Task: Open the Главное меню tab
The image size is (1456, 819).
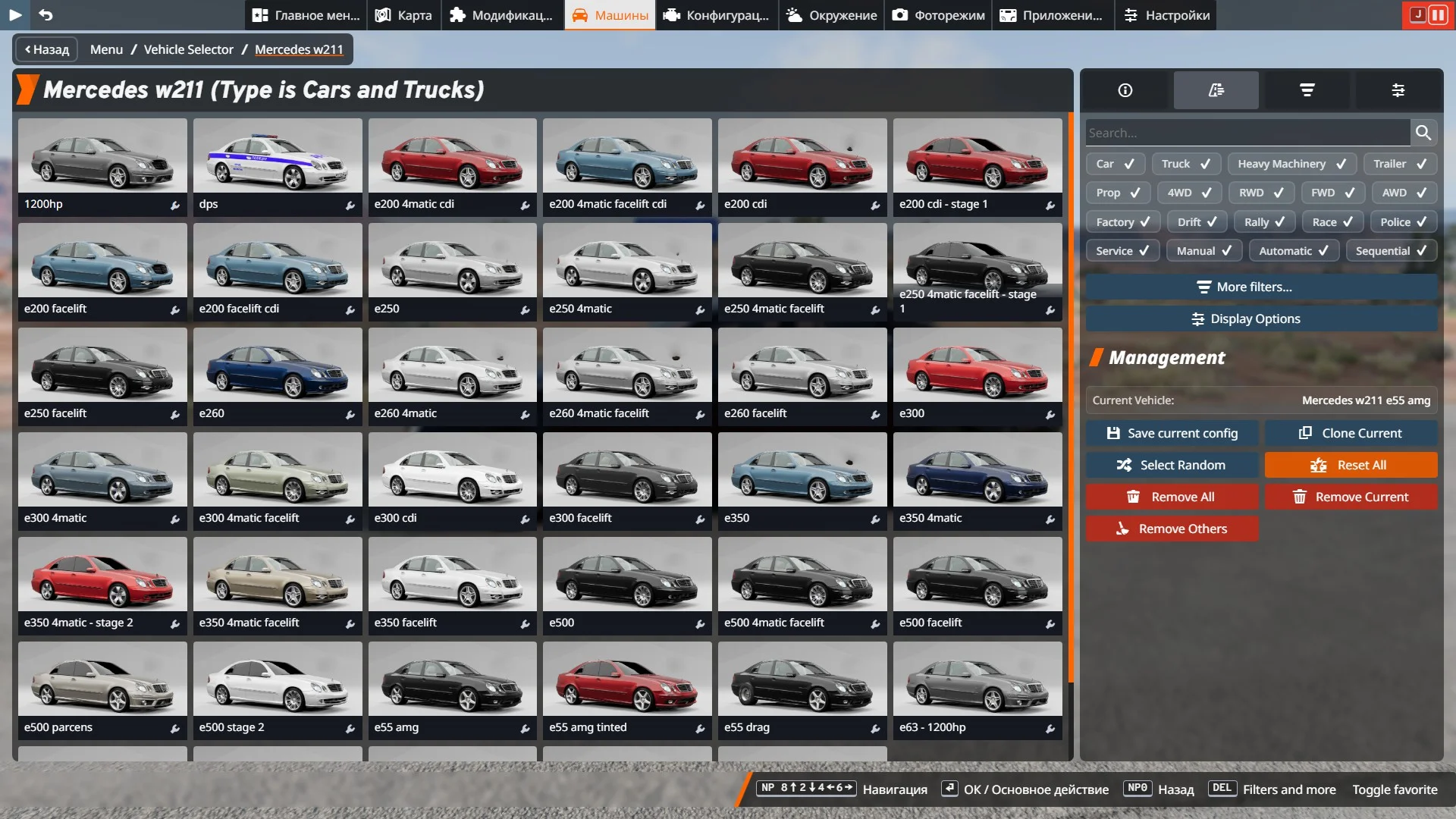Action: click(306, 15)
